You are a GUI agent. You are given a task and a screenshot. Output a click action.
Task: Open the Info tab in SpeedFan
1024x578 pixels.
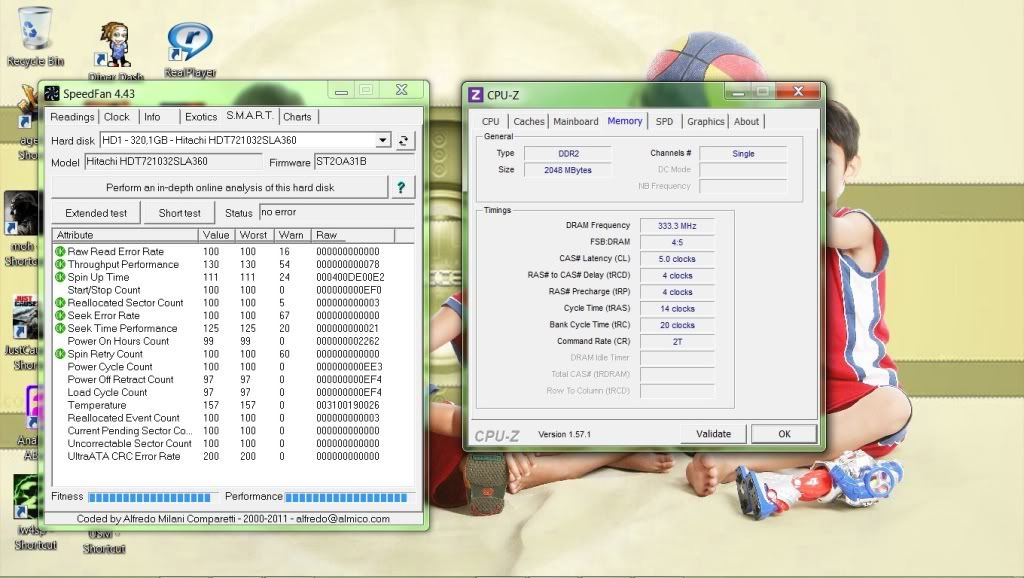tap(152, 117)
